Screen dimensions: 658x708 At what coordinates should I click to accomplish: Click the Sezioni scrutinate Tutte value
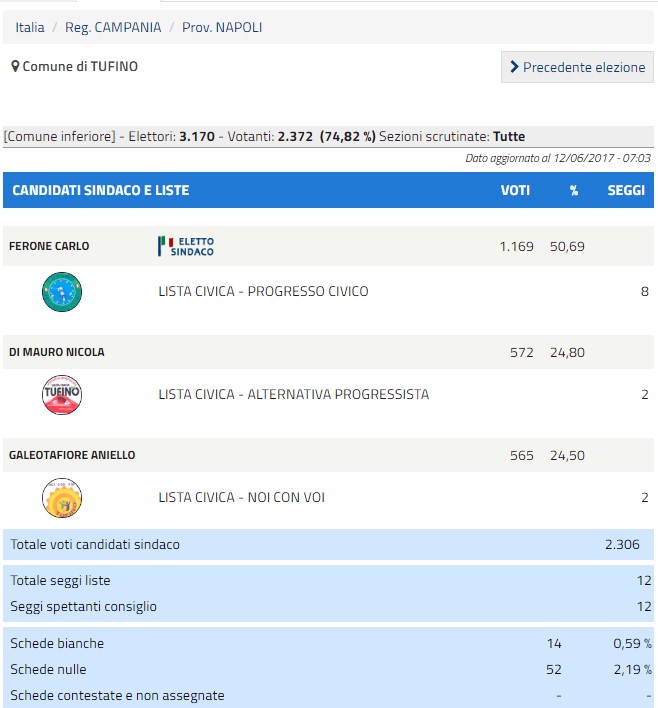coord(509,136)
